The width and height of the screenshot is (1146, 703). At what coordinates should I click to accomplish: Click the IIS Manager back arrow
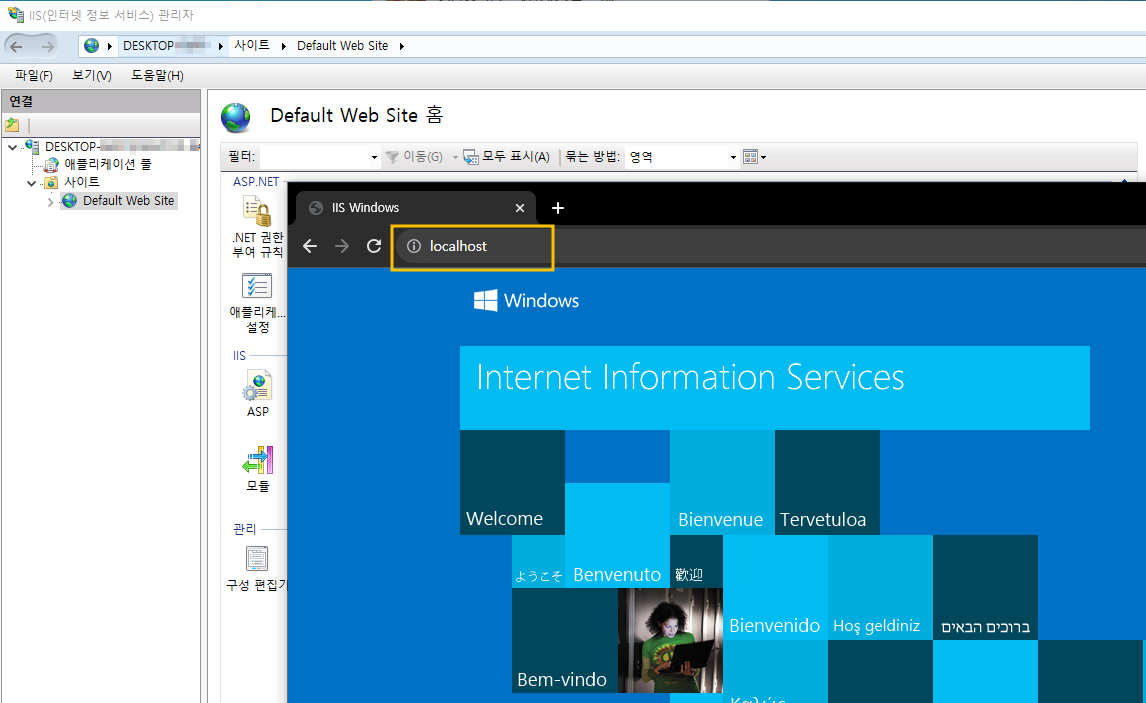(x=17, y=46)
